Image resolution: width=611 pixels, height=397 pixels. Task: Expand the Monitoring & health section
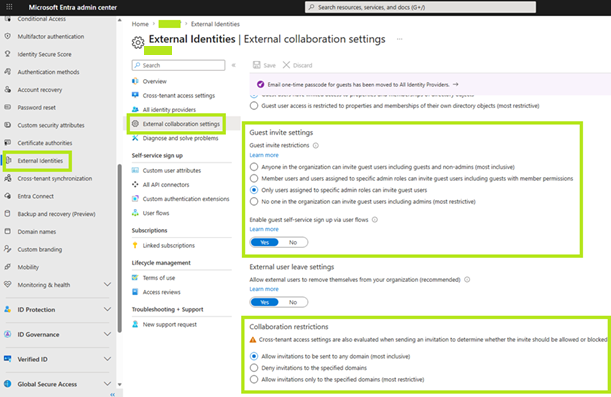107,284
